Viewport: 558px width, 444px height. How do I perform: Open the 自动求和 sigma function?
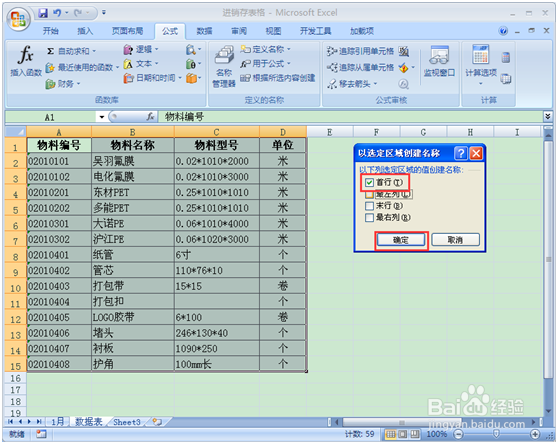71,51
